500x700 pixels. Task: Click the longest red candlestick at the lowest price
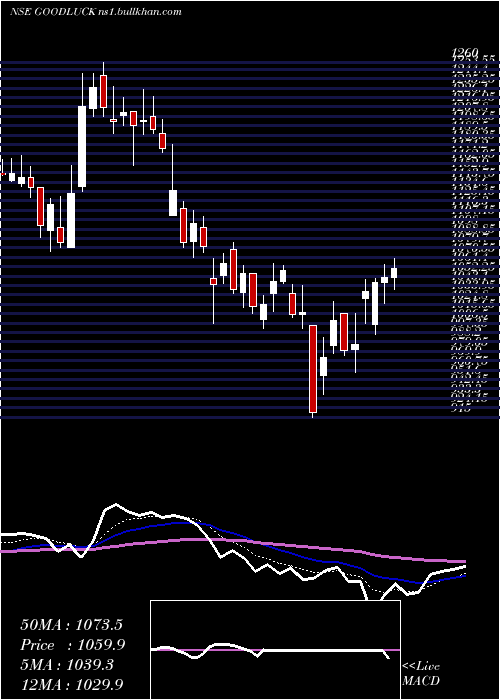[313, 369]
